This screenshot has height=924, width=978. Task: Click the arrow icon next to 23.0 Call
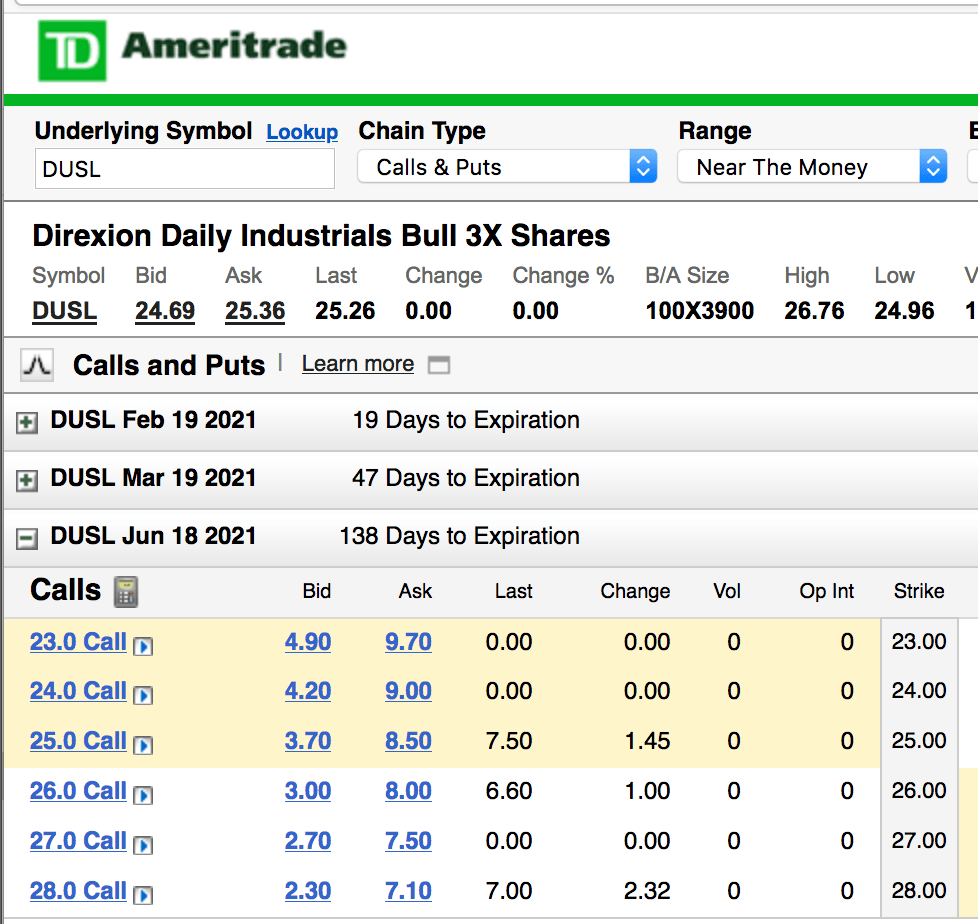[143, 646]
